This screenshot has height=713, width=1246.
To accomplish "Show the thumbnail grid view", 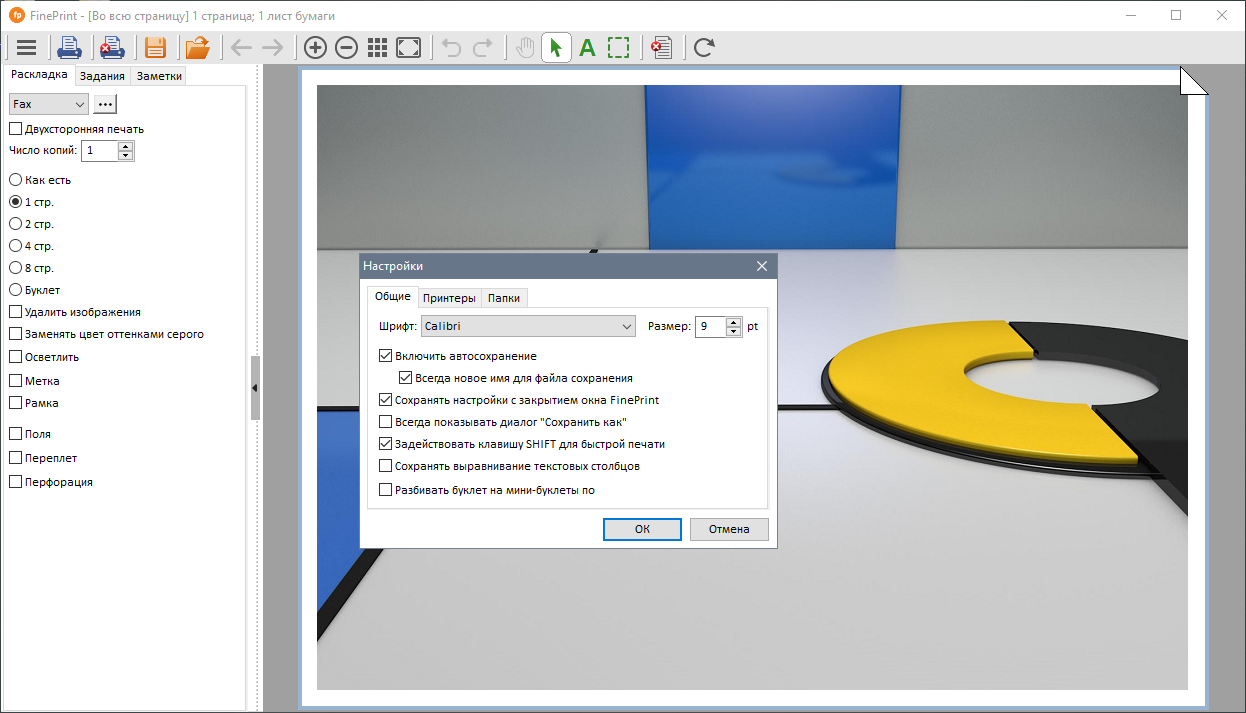I will point(377,47).
